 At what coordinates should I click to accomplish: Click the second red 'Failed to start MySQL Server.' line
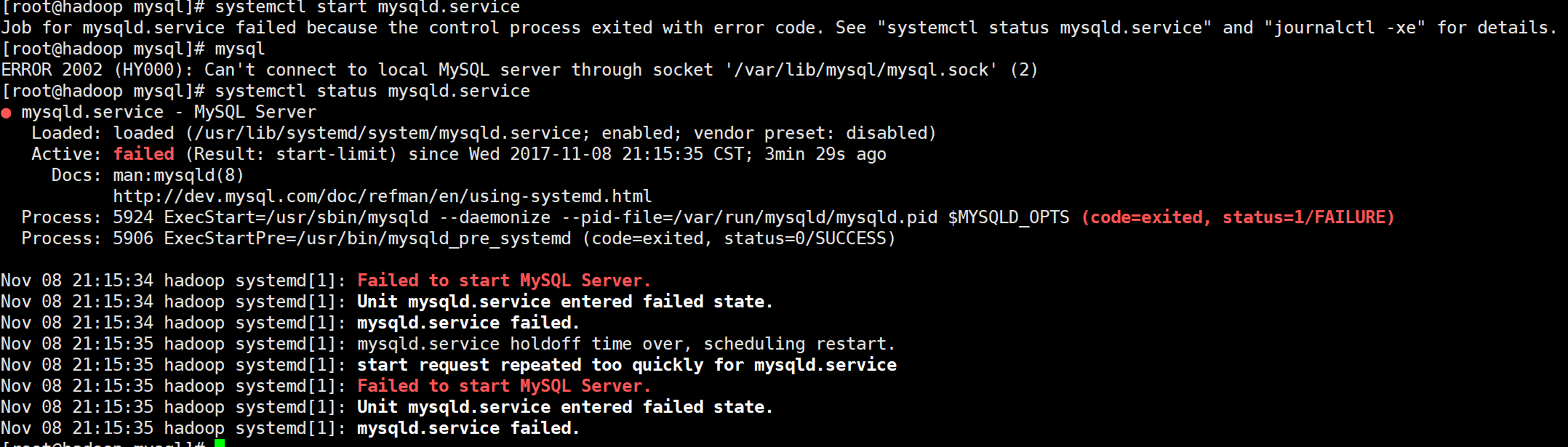coord(504,386)
